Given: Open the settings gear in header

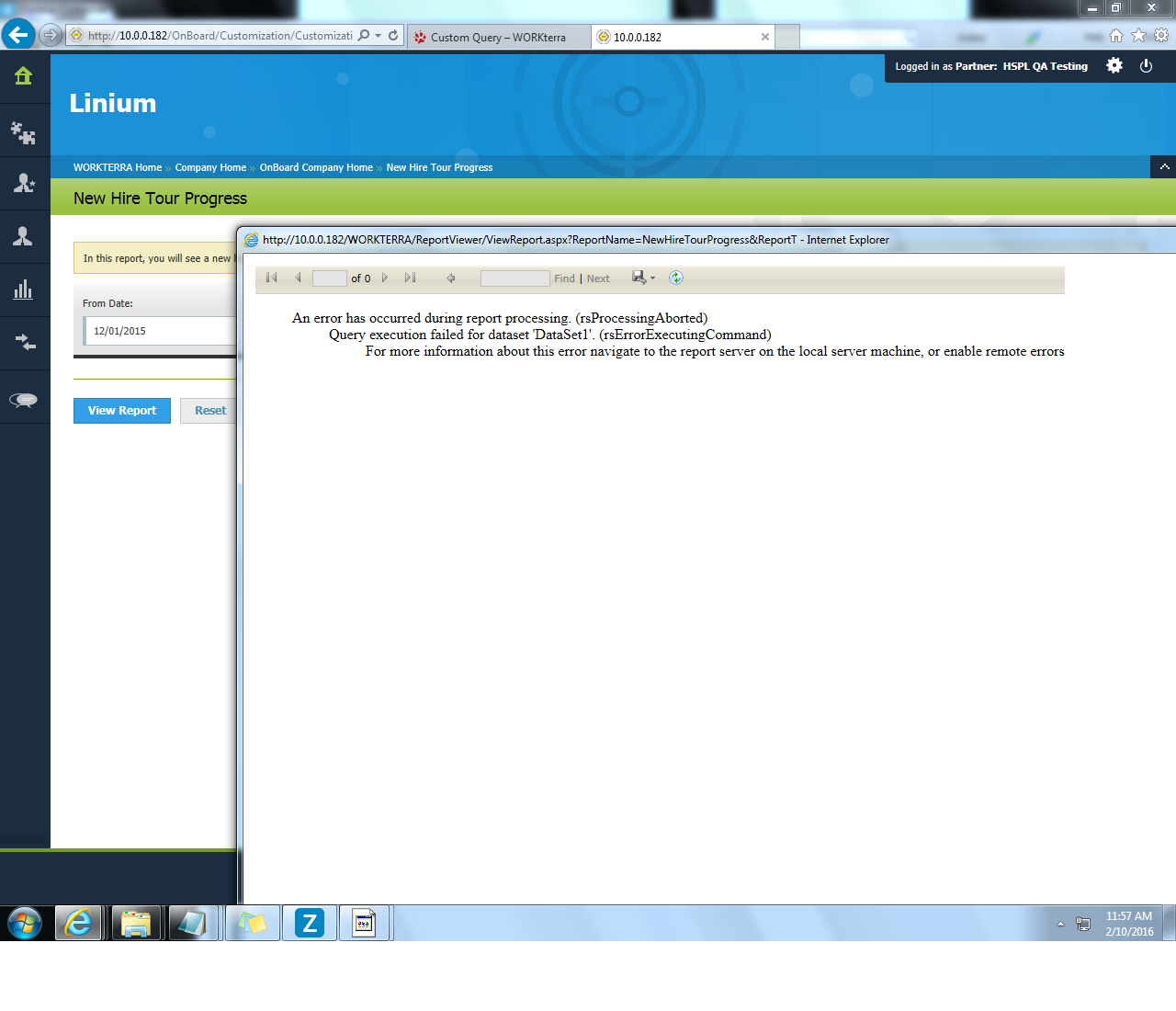Looking at the screenshot, I should pos(1114,66).
